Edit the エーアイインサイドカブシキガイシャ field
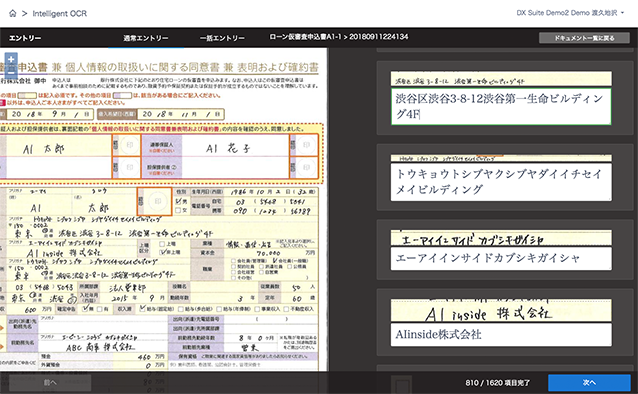The image size is (638, 394). [x=501, y=258]
